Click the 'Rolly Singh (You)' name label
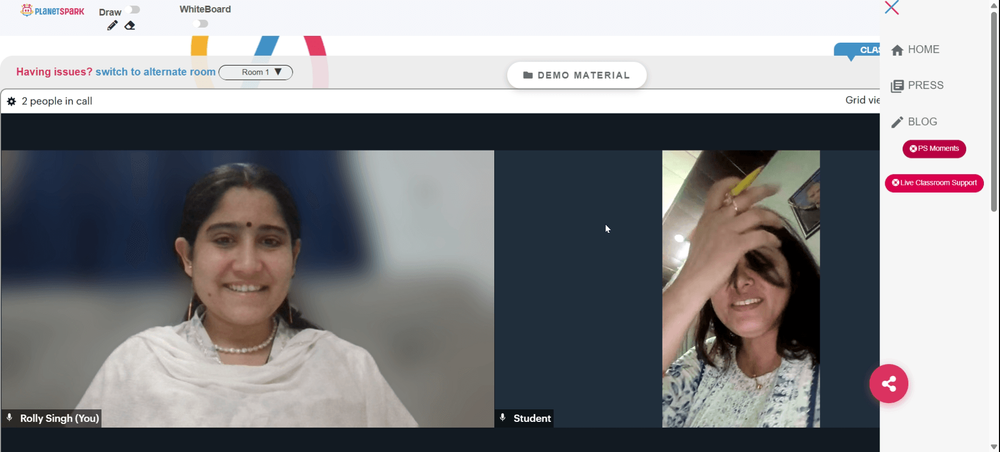1000x452 pixels. tap(59, 418)
